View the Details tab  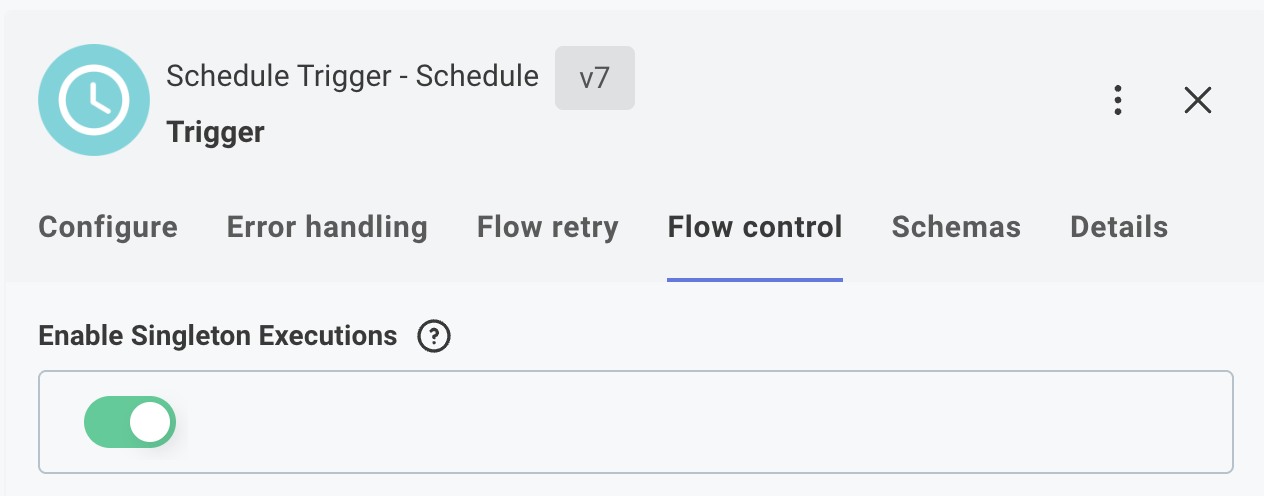pyautogui.click(x=1119, y=227)
